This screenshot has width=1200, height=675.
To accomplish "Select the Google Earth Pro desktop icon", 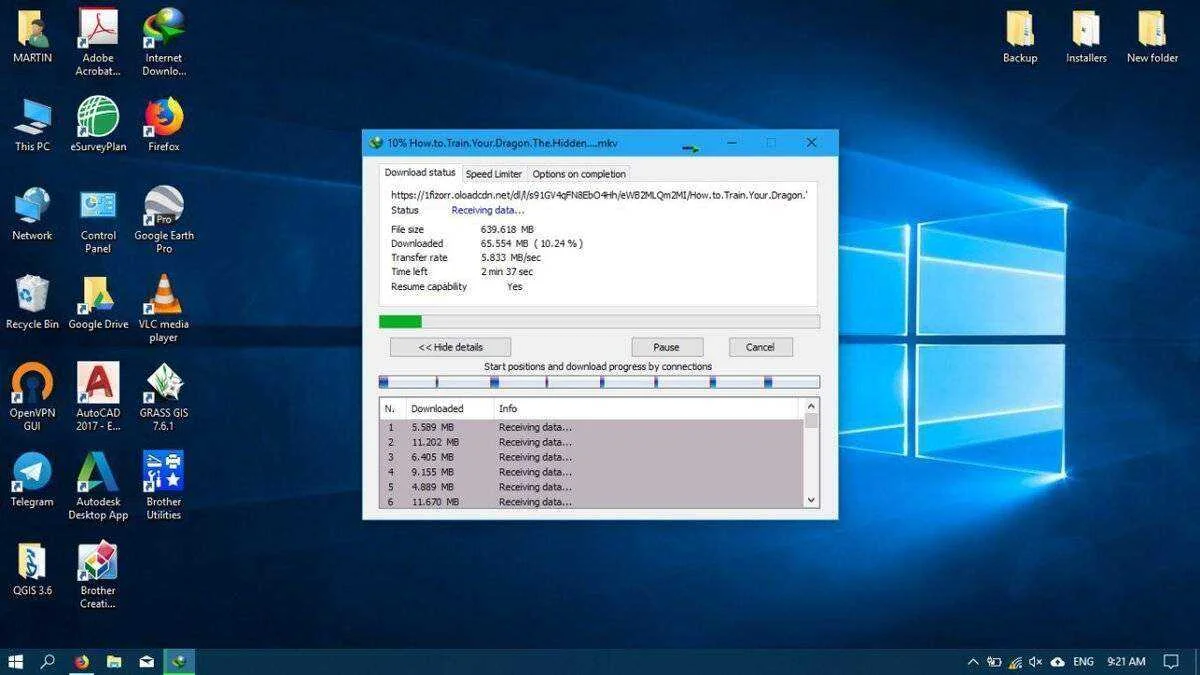I will pyautogui.click(x=164, y=220).
